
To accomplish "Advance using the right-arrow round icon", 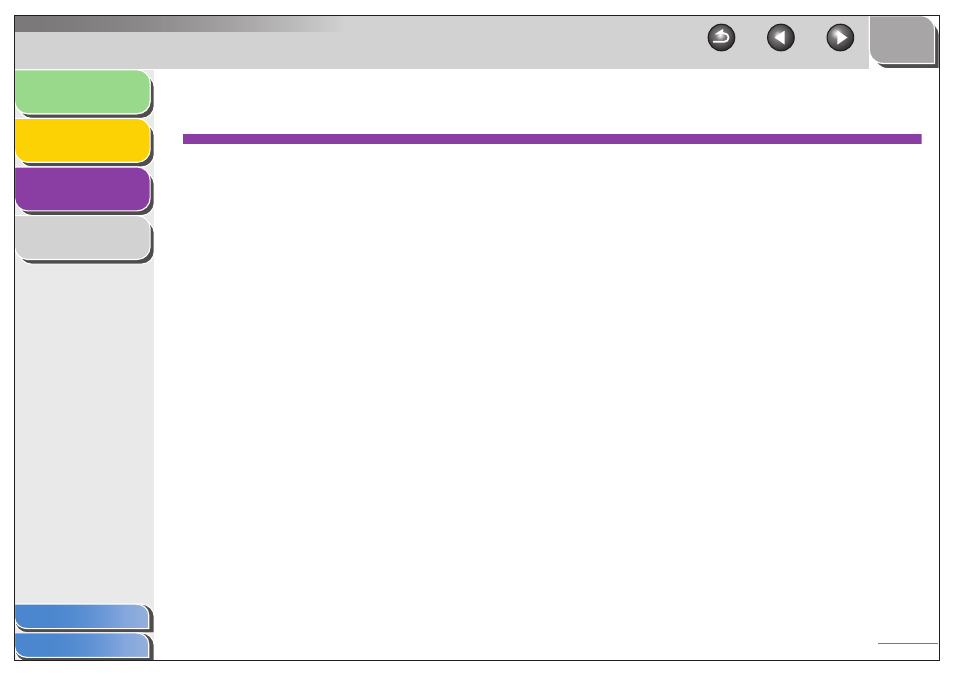I will coord(840,38).
